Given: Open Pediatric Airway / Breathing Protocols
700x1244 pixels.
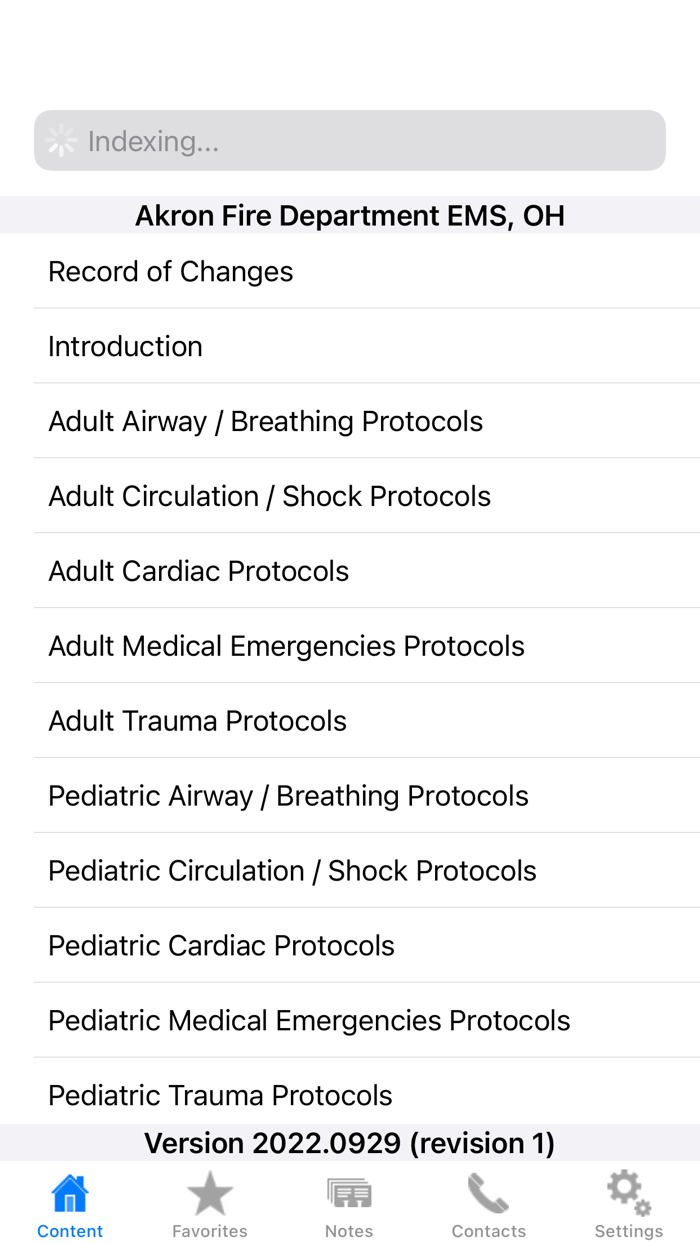Looking at the screenshot, I should tap(288, 795).
